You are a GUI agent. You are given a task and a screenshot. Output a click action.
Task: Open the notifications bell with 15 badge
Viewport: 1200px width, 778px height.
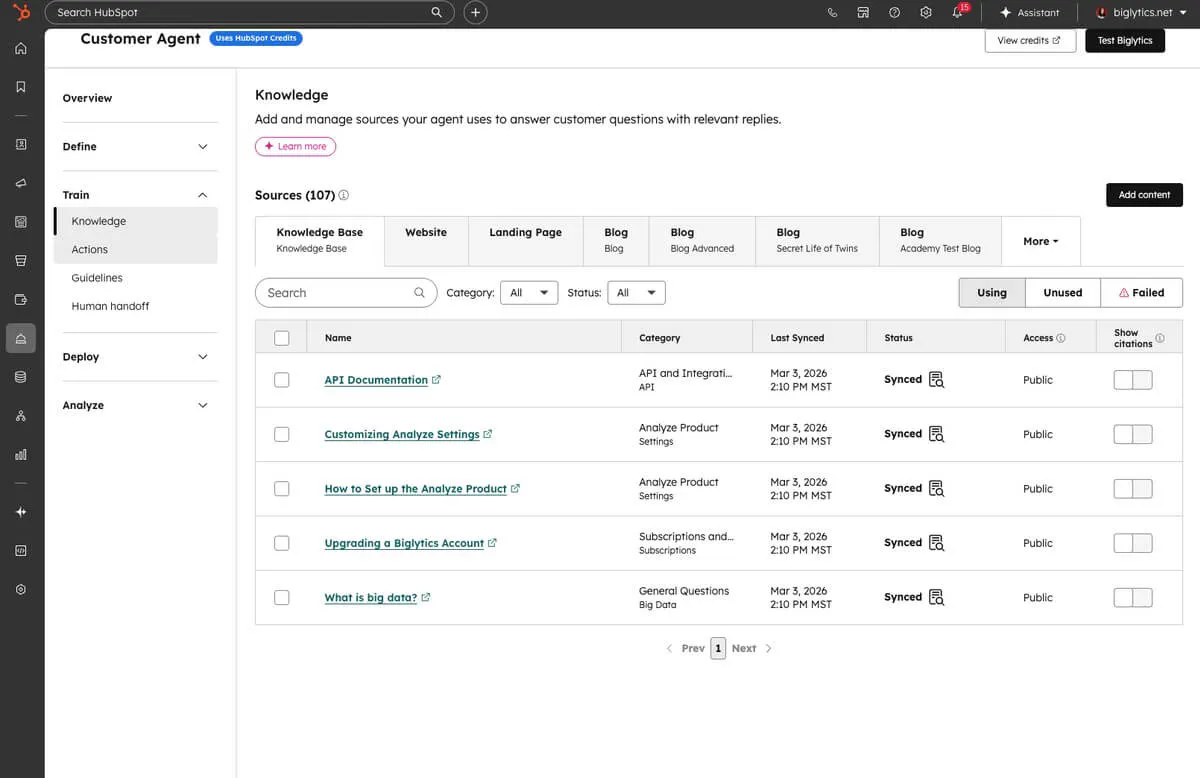click(x=959, y=11)
